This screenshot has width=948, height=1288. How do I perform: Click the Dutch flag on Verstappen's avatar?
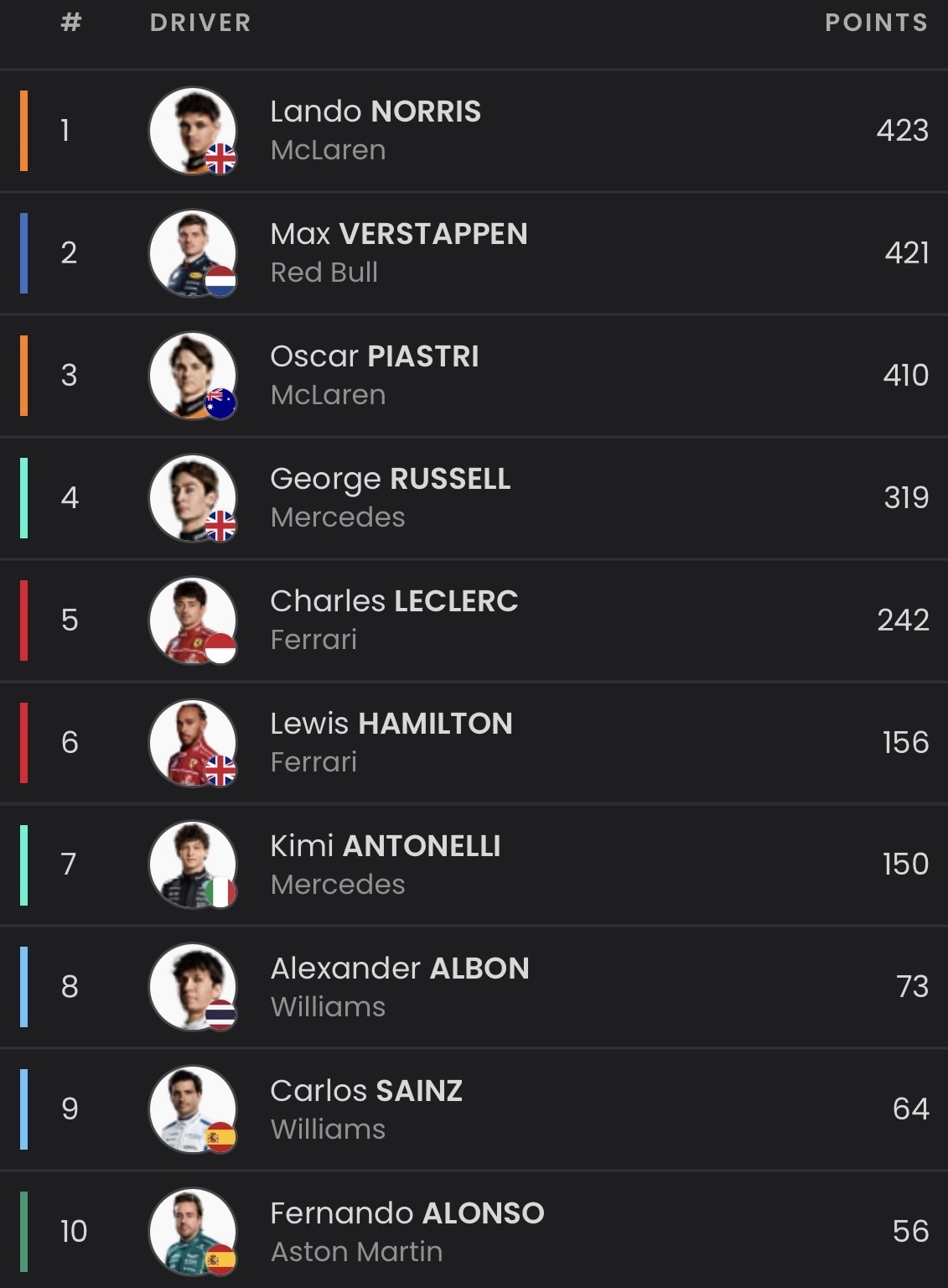point(220,281)
